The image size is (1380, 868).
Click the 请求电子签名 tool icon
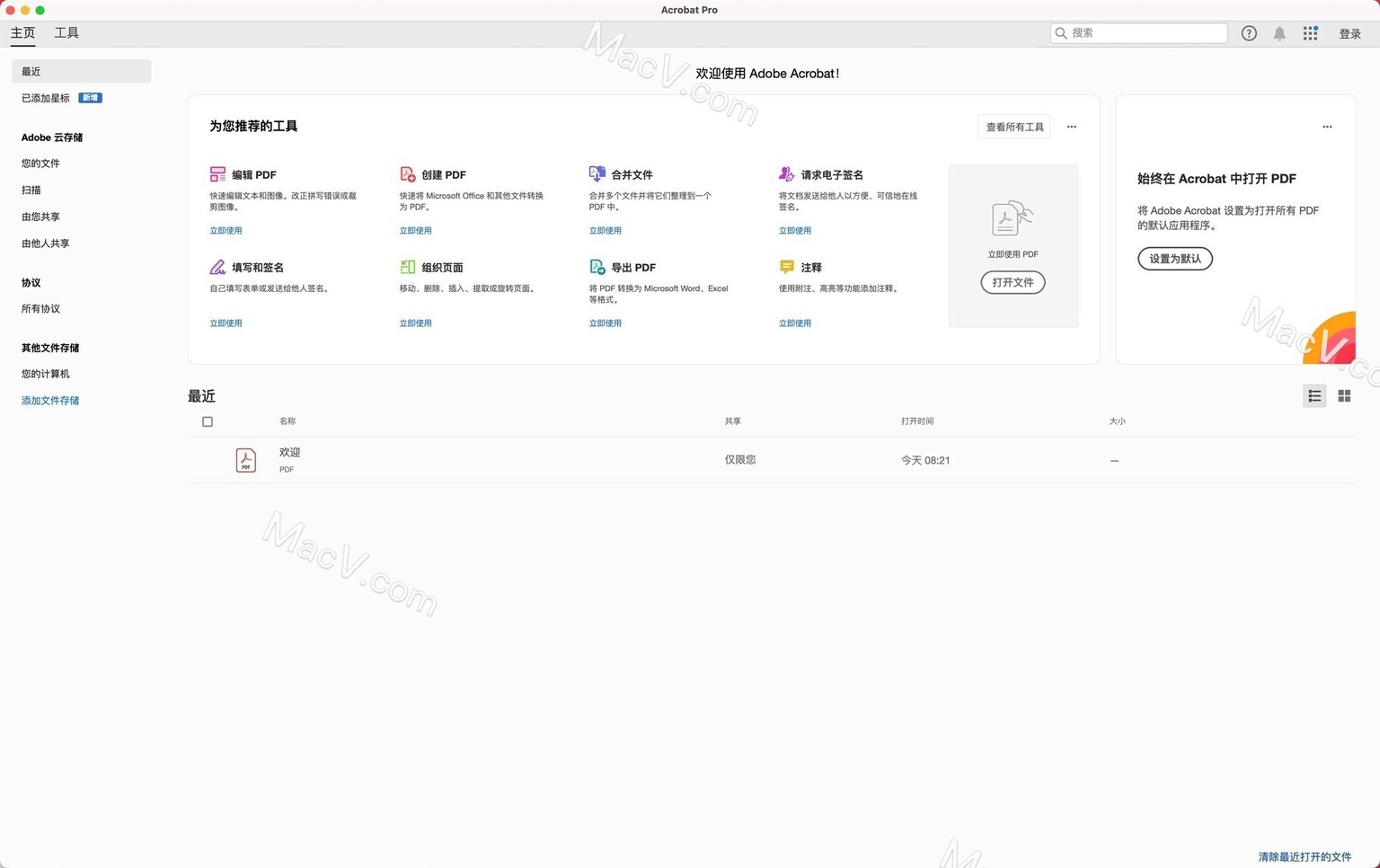tap(786, 173)
